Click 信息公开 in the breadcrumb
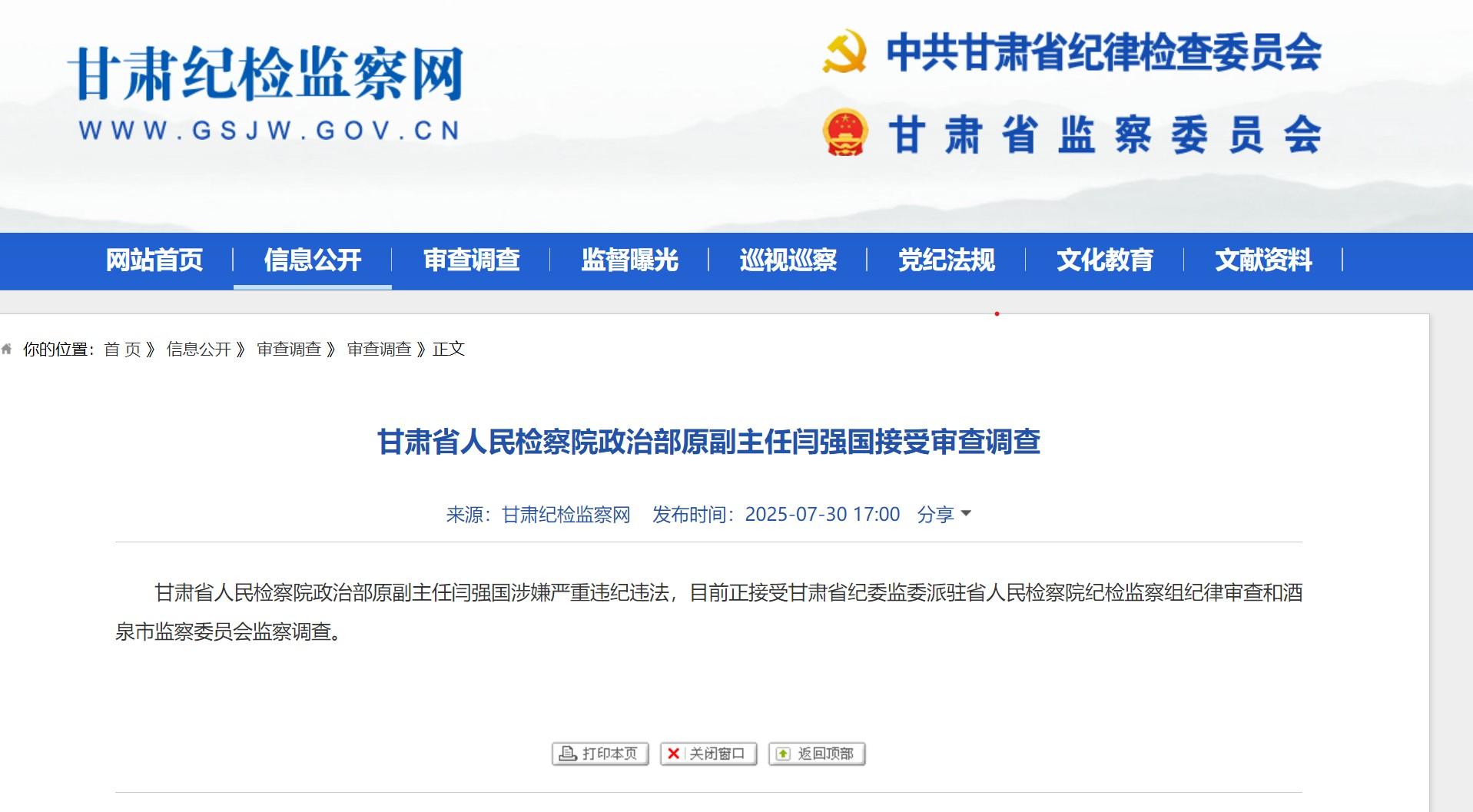Screen dimensions: 1473x812 [x=198, y=350]
